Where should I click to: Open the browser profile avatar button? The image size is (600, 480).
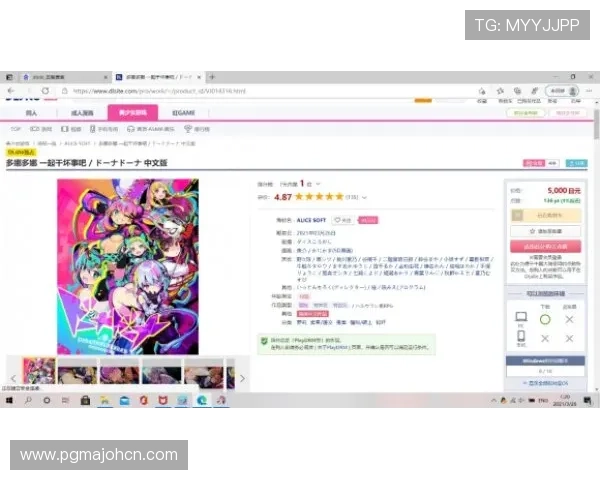click(562, 91)
